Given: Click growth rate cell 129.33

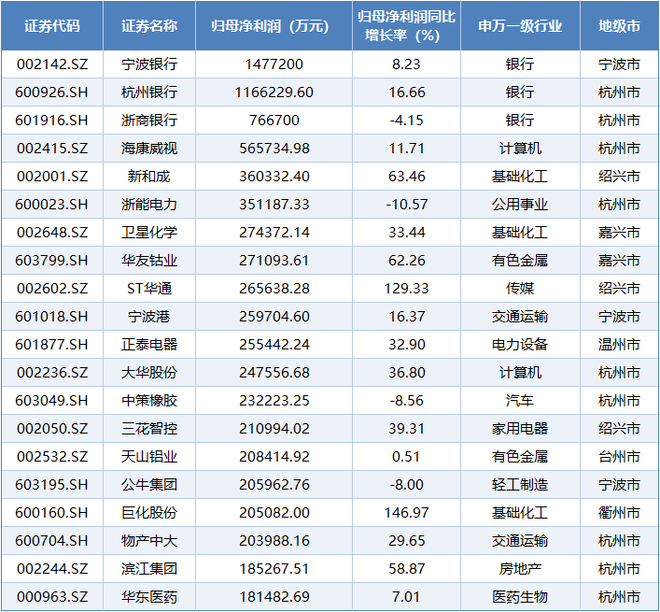Looking at the screenshot, I should [x=406, y=288].
